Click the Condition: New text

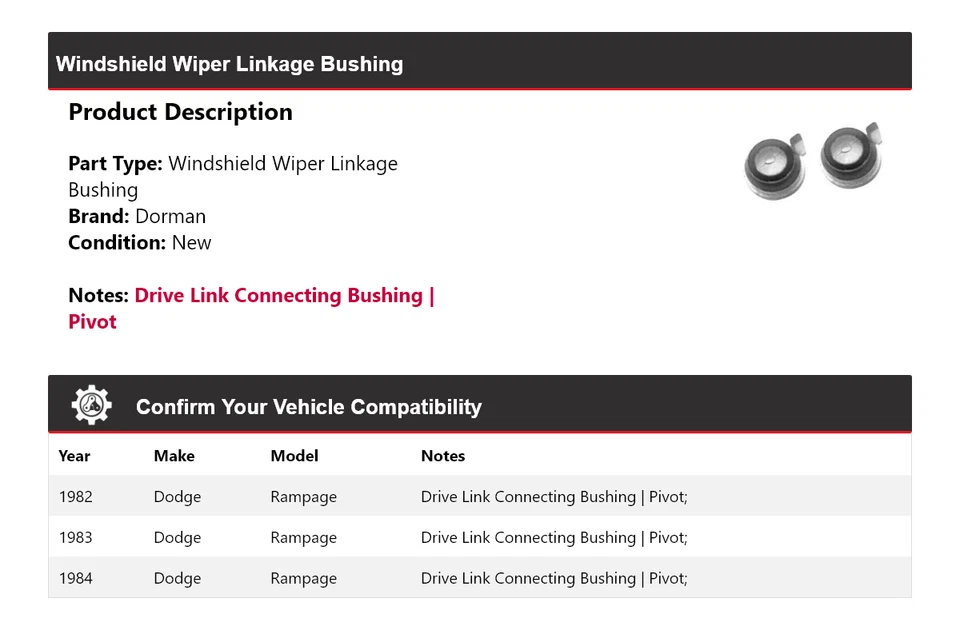point(140,242)
